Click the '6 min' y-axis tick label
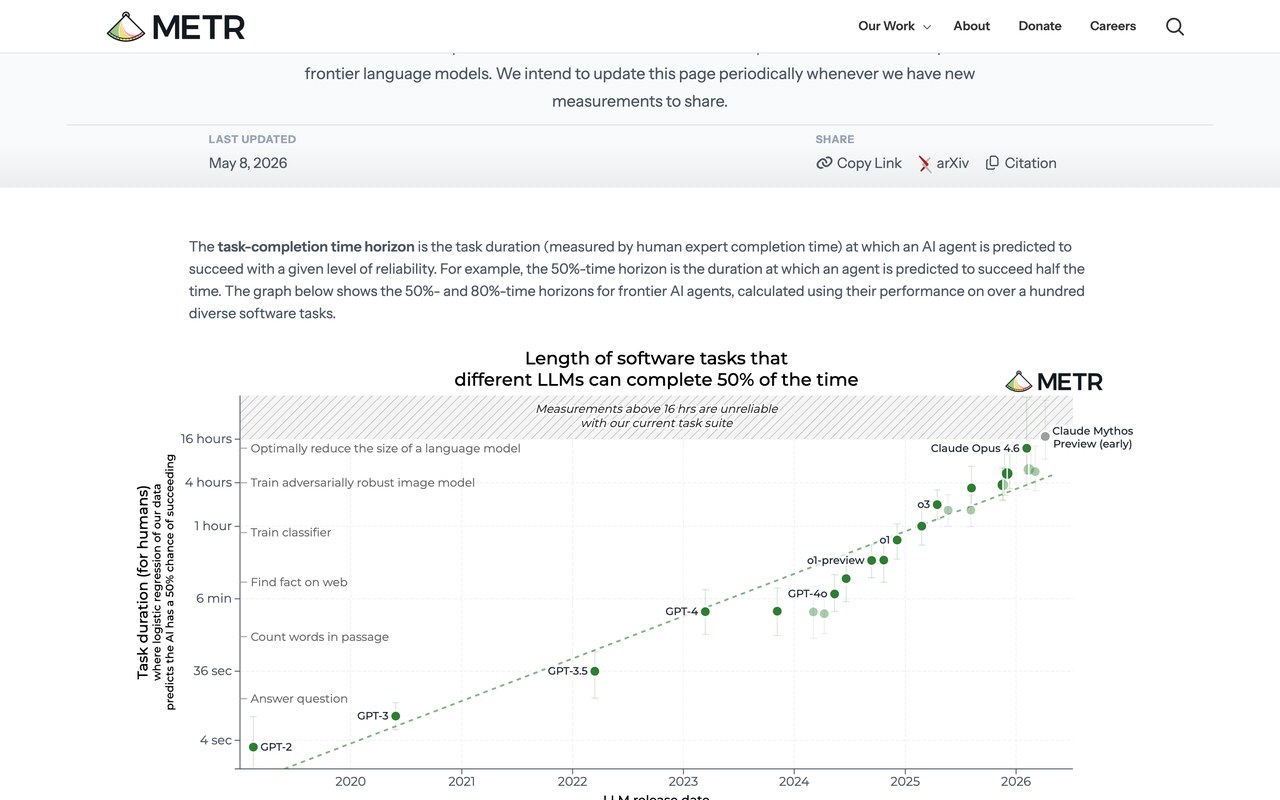Viewport: 1280px width, 800px height. coord(214,598)
